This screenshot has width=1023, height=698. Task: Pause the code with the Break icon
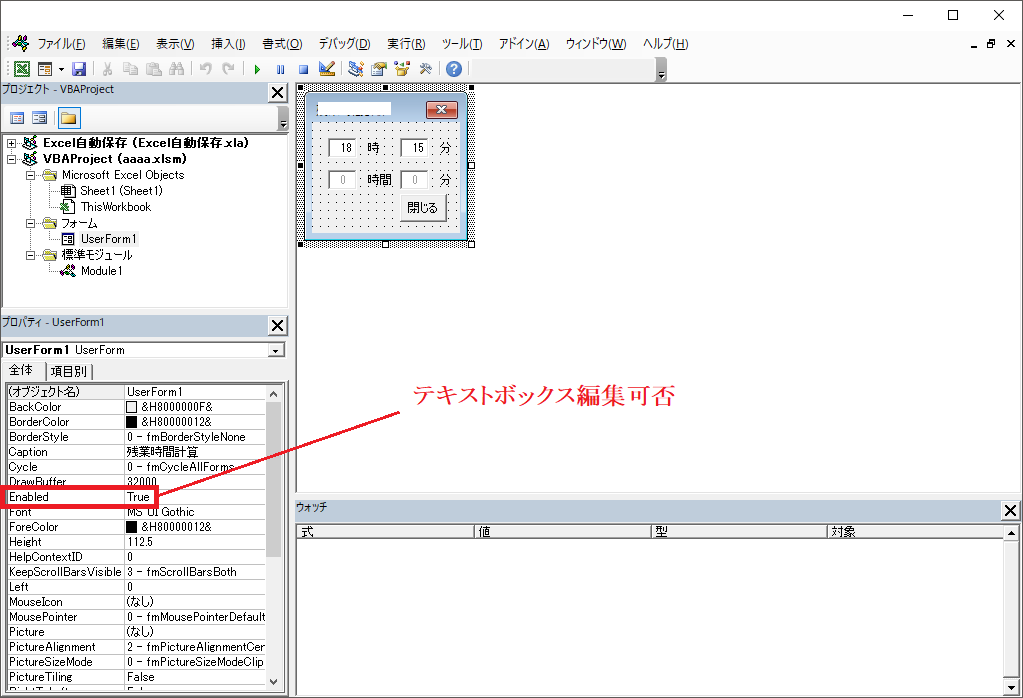281,68
